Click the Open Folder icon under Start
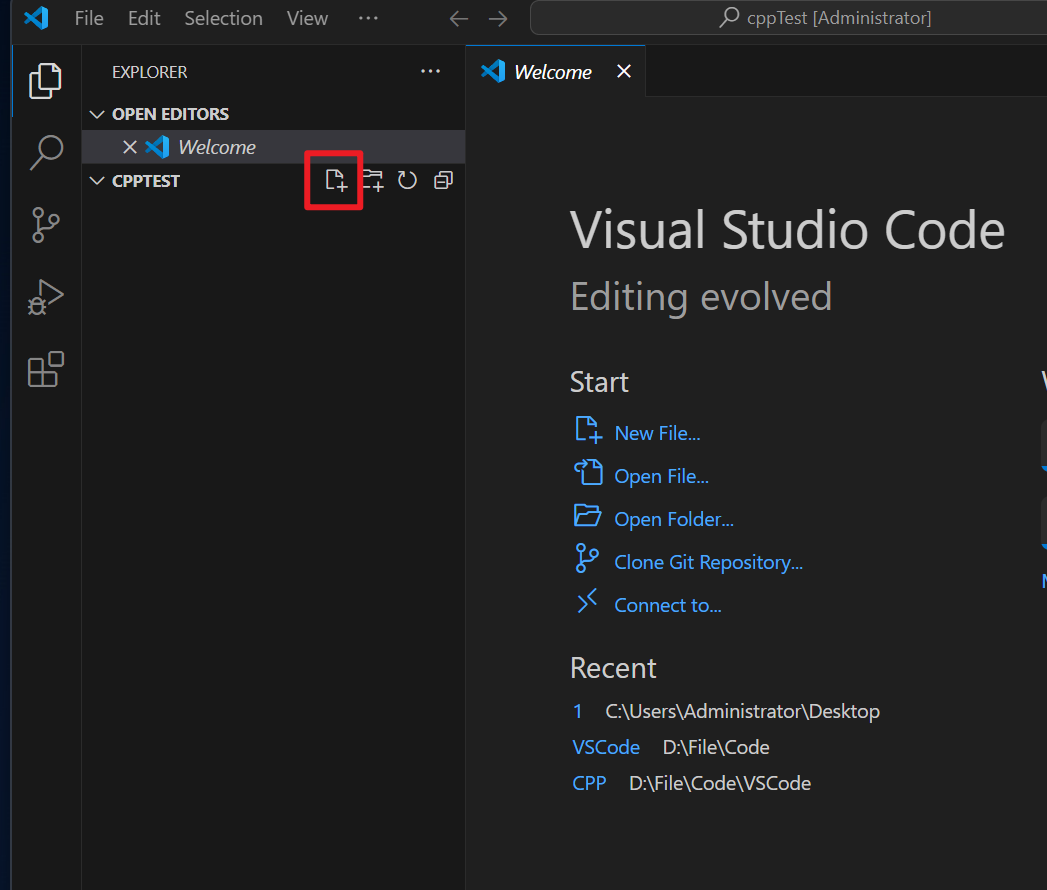The image size is (1047, 890). 588,515
